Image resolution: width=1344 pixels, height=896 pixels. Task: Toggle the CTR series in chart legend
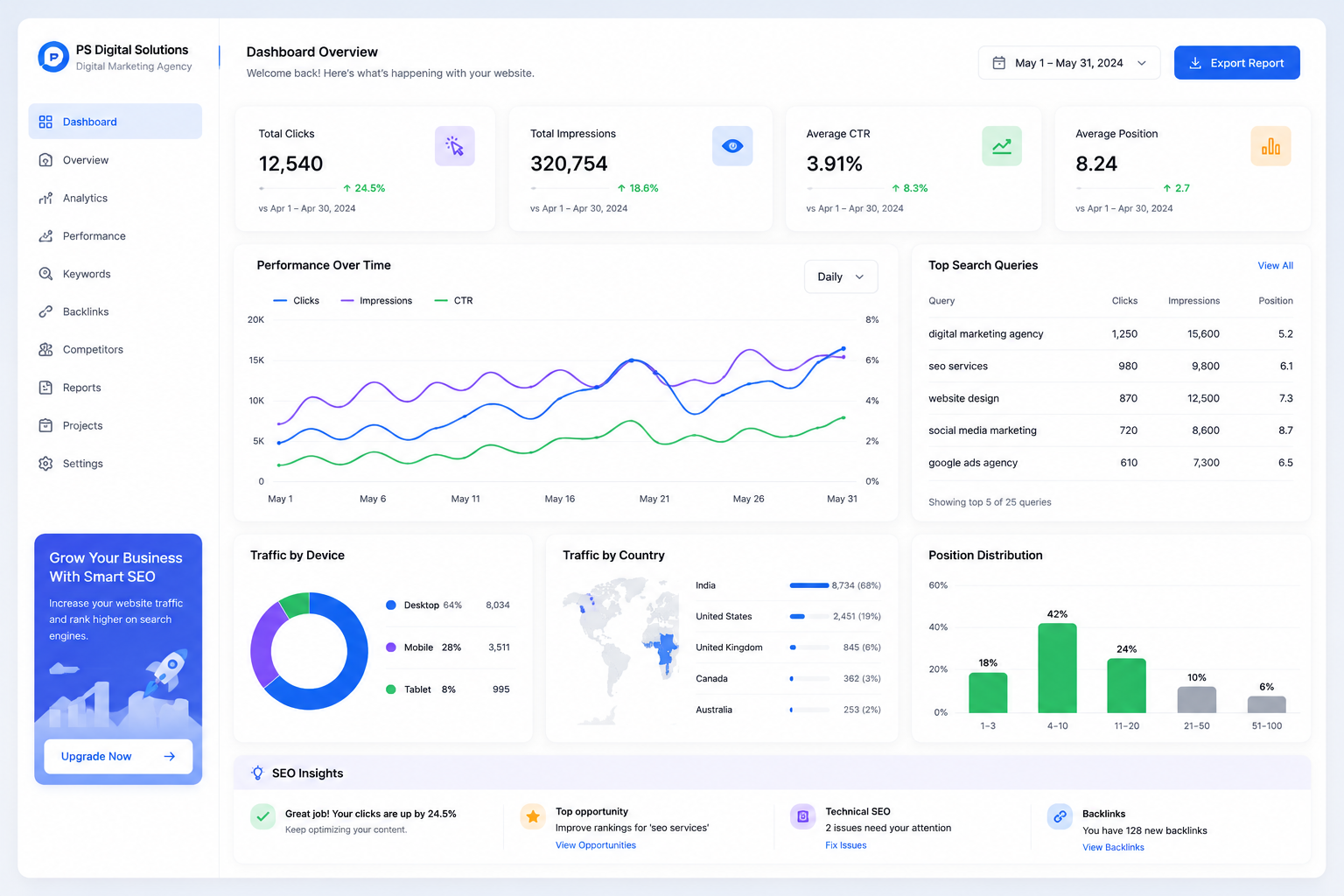[454, 301]
